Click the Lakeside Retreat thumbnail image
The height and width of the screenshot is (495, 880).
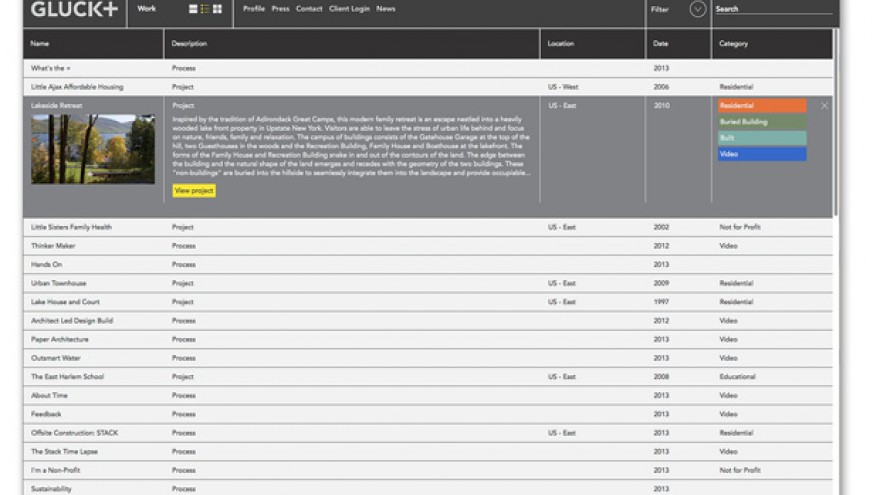[93, 148]
